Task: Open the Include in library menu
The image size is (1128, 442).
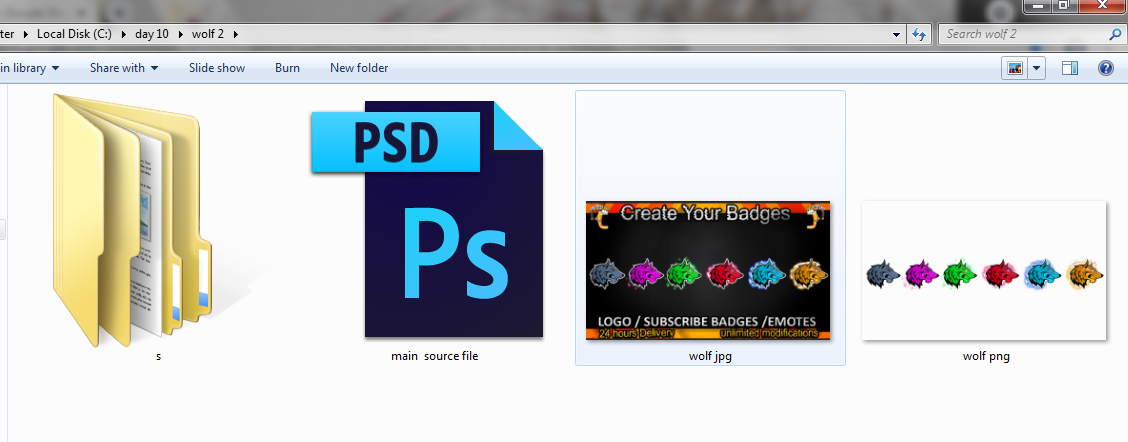Action: tap(30, 68)
